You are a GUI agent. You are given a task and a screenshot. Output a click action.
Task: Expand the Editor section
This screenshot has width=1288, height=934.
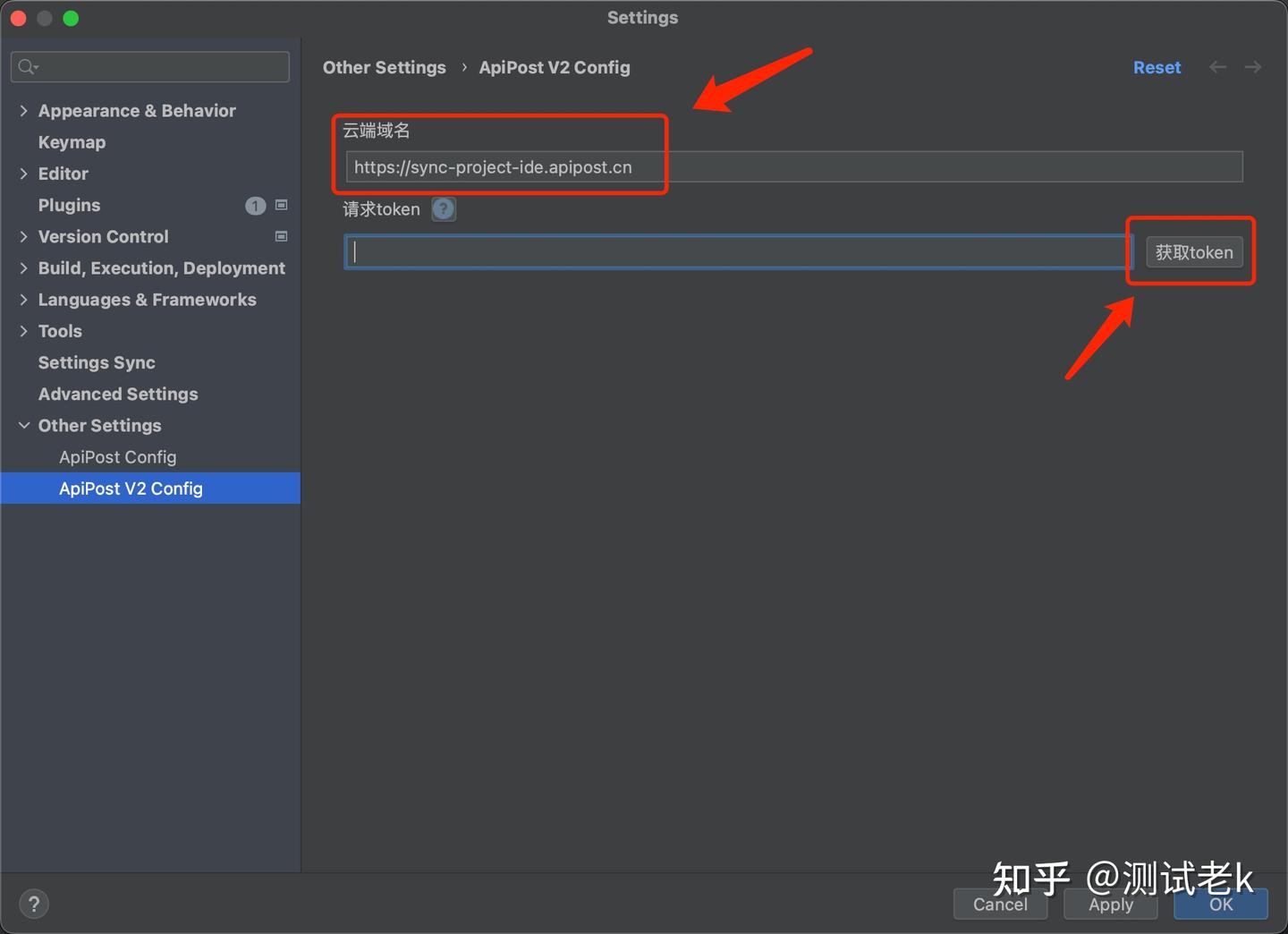pyautogui.click(x=23, y=174)
